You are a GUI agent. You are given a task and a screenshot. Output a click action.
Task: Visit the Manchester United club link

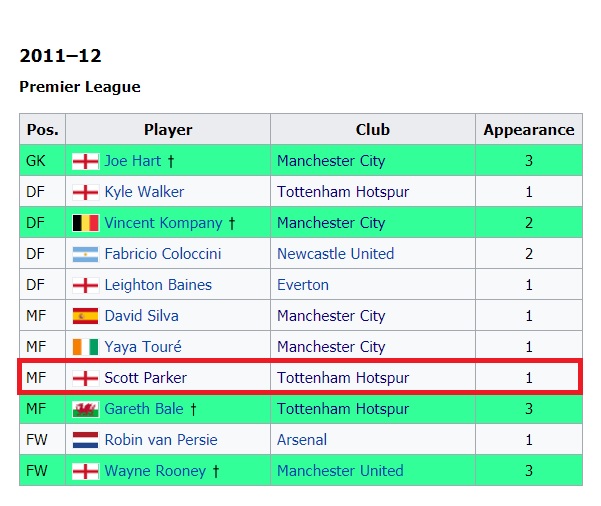tap(340, 471)
